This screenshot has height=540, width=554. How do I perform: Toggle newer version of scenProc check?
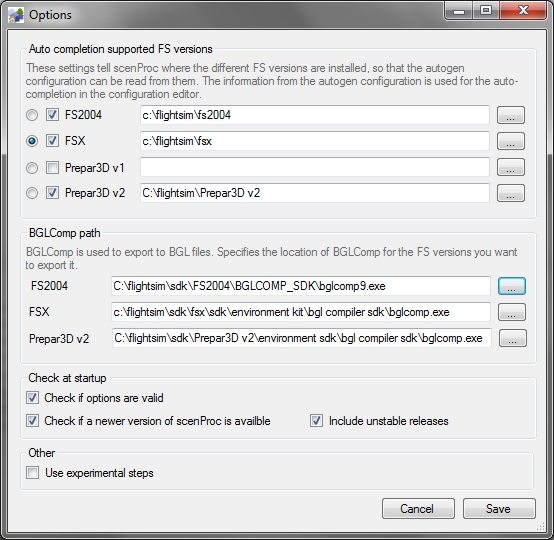point(33,421)
